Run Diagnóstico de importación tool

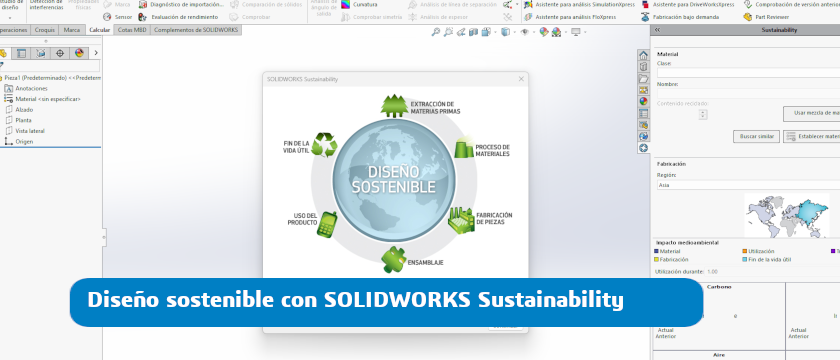pos(181,4)
